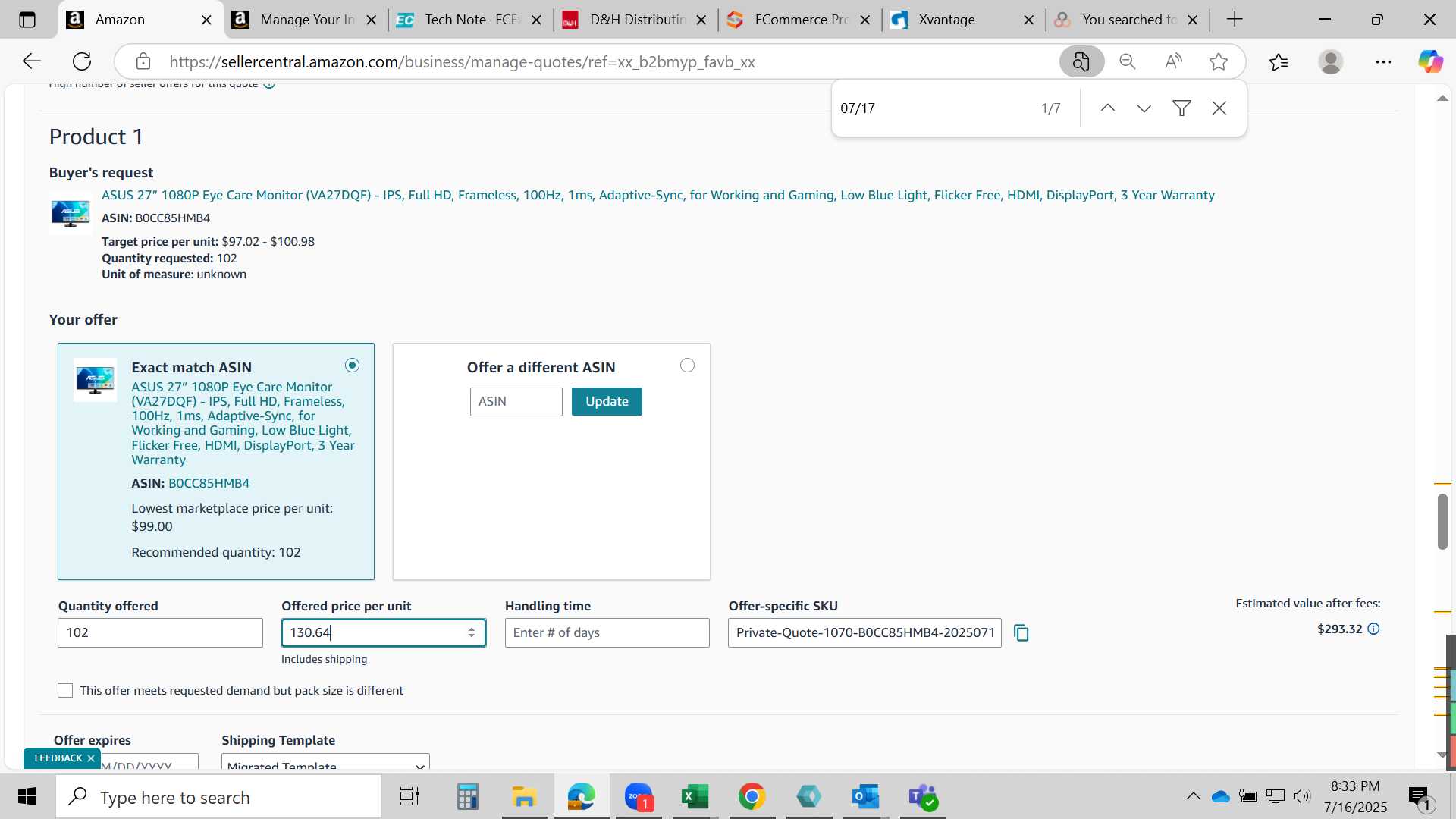The image size is (1456, 819).
Task: Show estimated value info tooltip
Action: pyautogui.click(x=1373, y=629)
